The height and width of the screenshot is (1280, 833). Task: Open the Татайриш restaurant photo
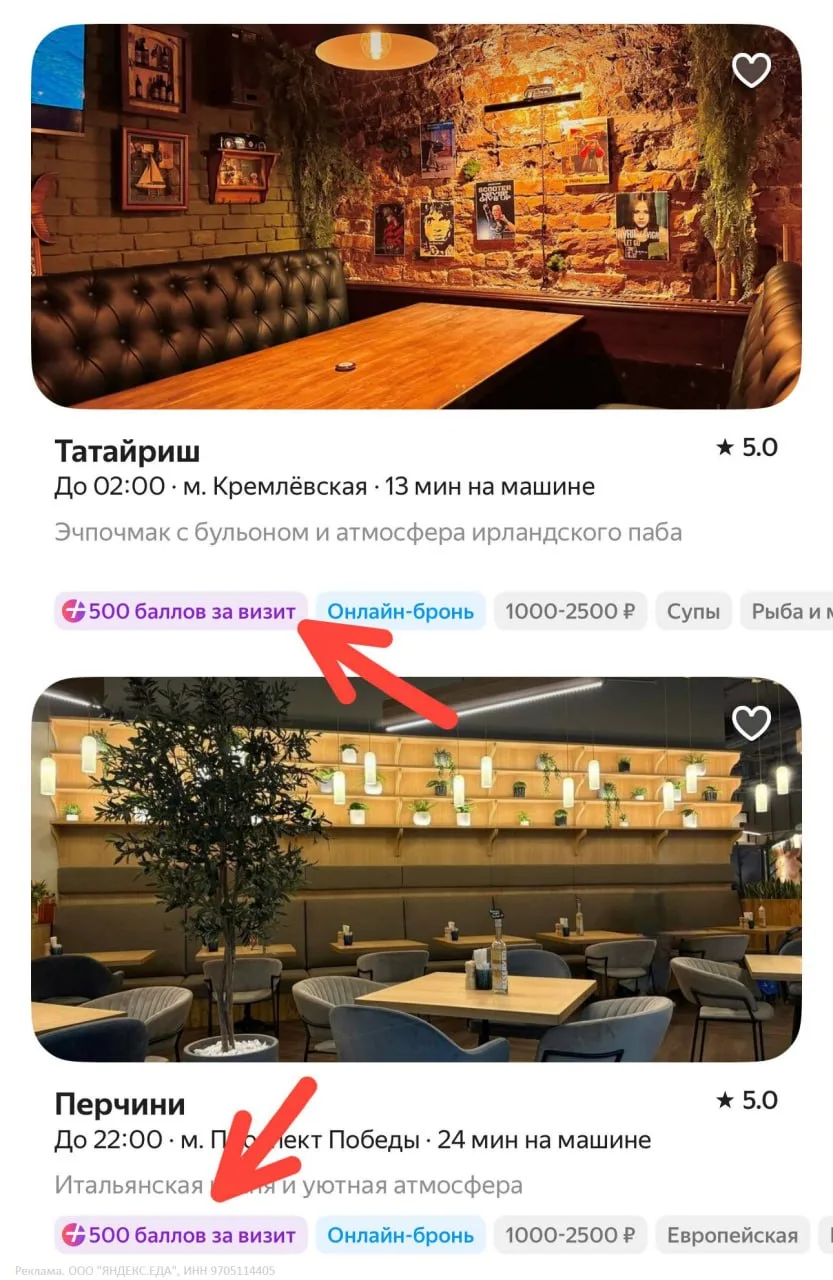[416, 216]
